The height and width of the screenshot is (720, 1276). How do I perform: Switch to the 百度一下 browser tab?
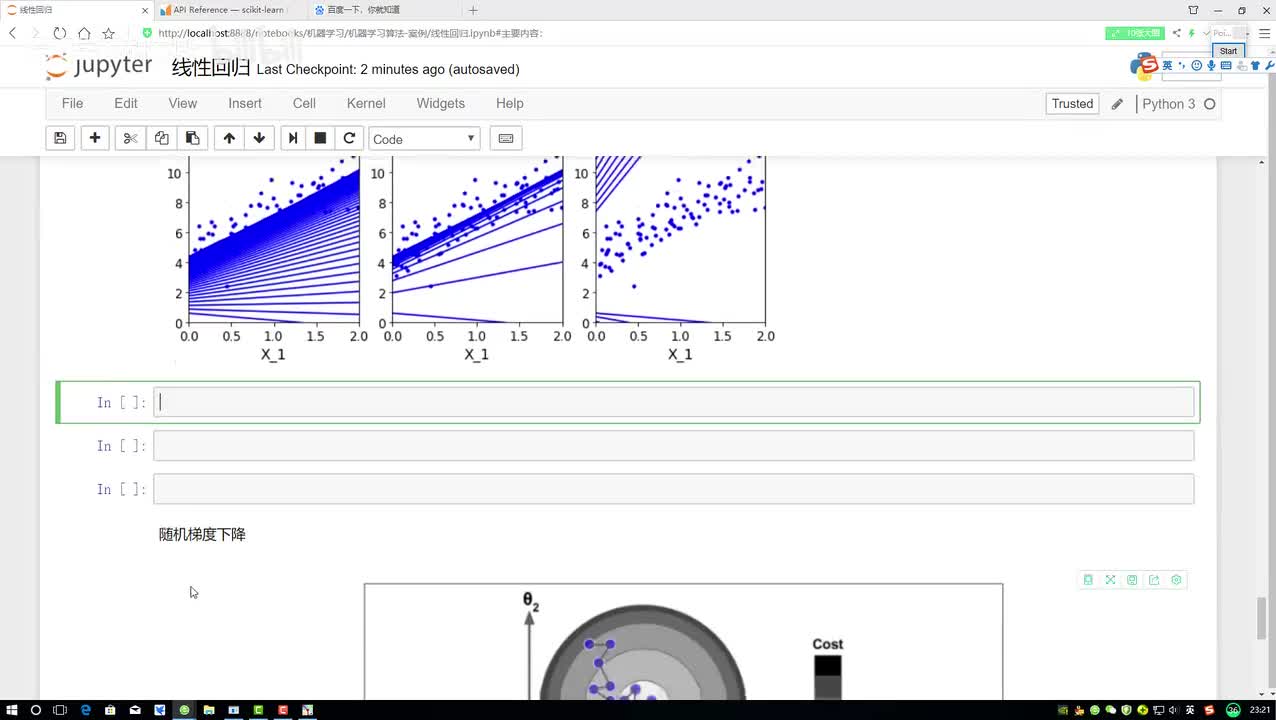(383, 10)
